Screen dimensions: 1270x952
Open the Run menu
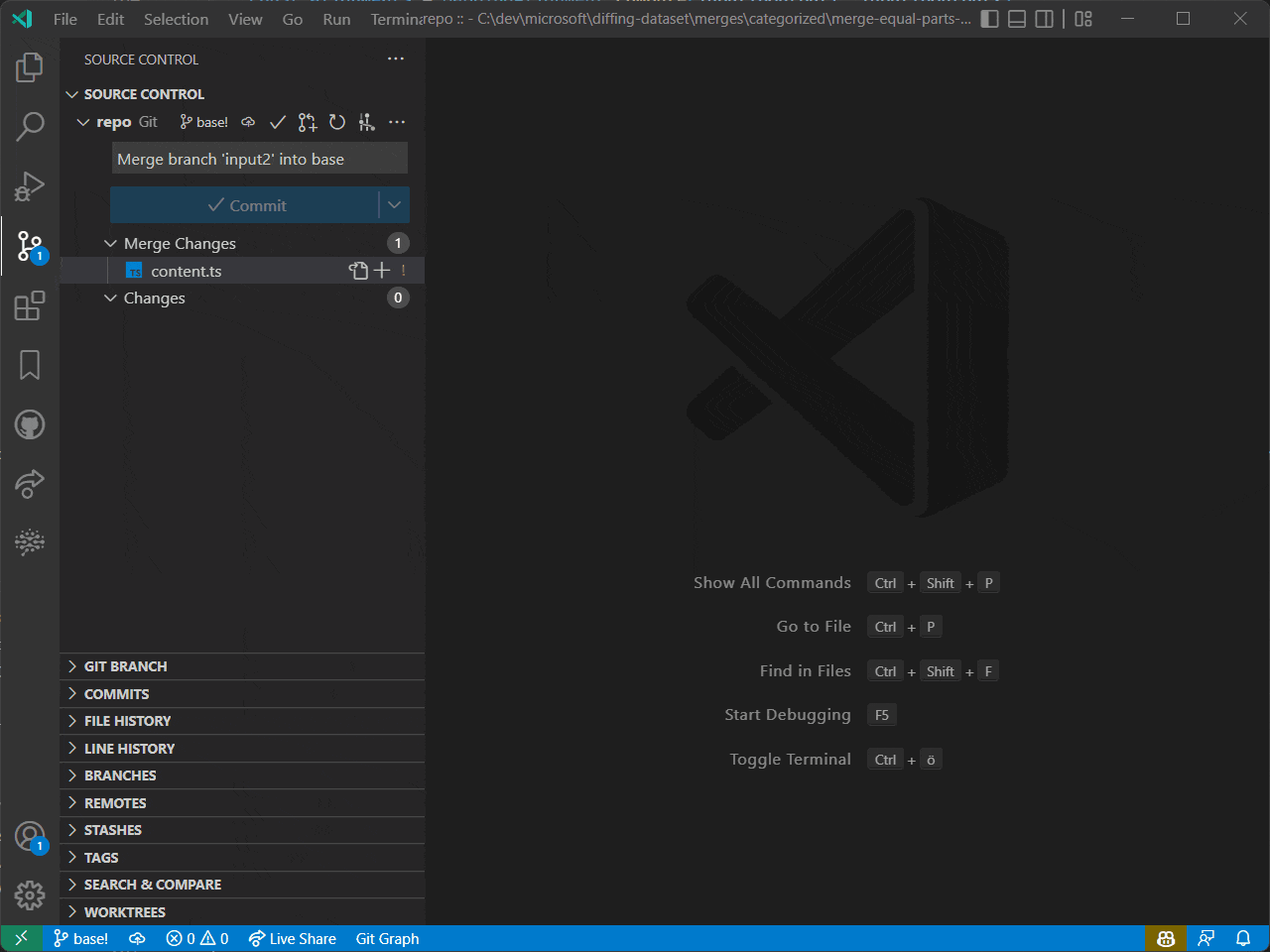point(337,19)
